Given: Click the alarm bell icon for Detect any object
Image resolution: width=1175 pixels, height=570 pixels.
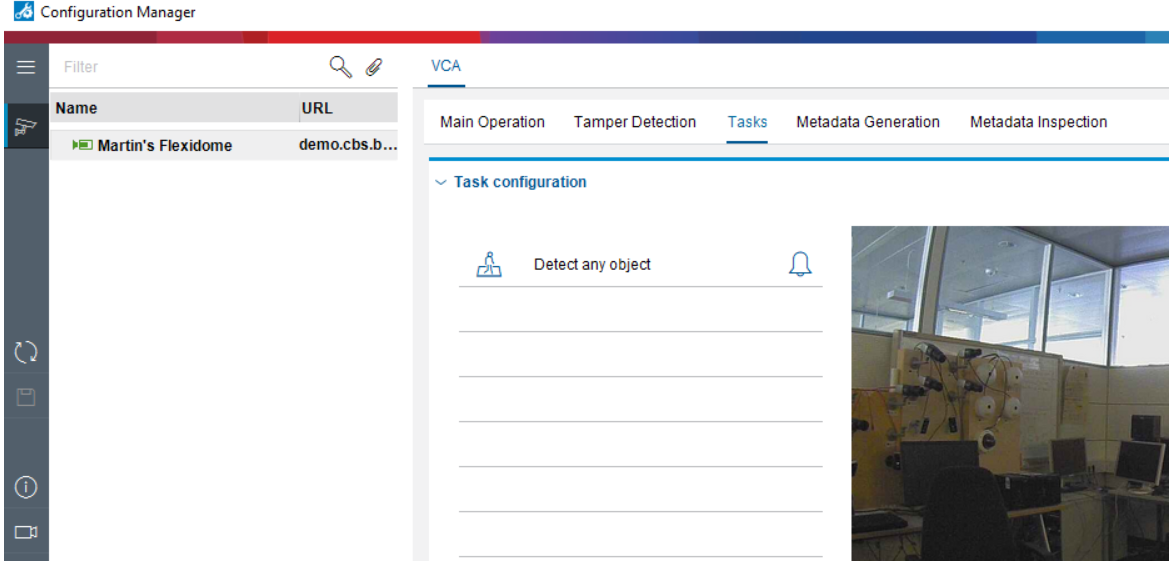Looking at the screenshot, I should pos(800,264).
